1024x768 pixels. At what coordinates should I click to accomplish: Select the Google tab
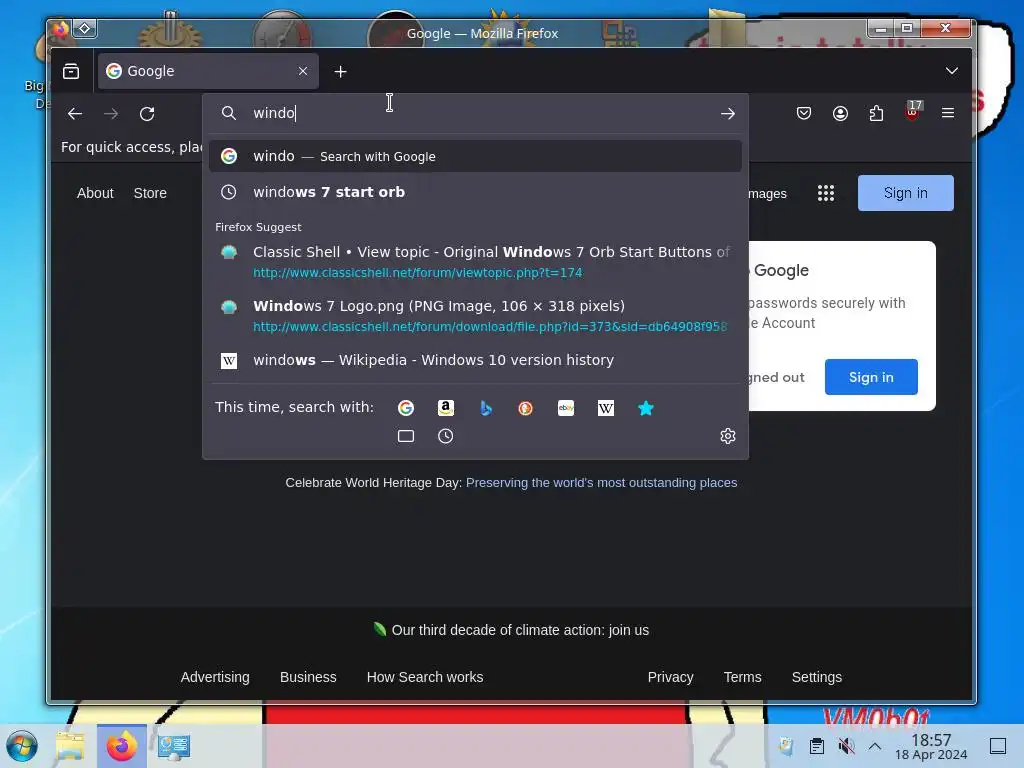208,71
